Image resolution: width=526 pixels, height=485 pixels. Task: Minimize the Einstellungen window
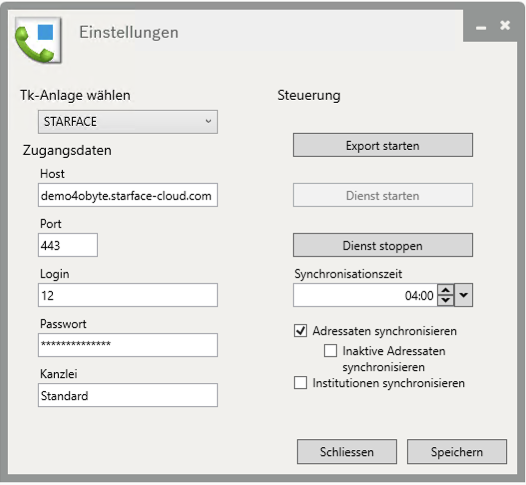tap(481, 28)
